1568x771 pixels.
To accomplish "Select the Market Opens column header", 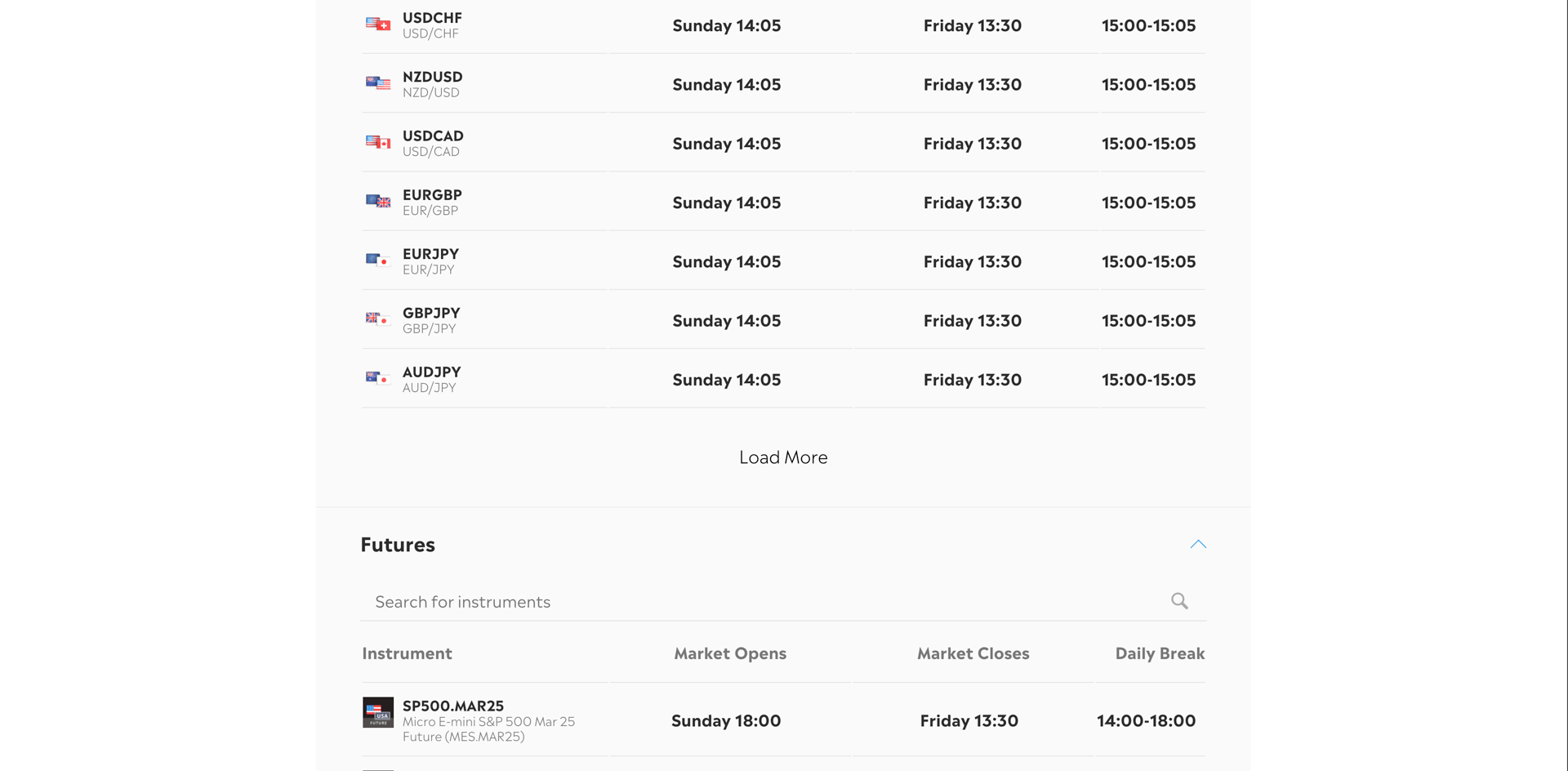I will coord(730,653).
